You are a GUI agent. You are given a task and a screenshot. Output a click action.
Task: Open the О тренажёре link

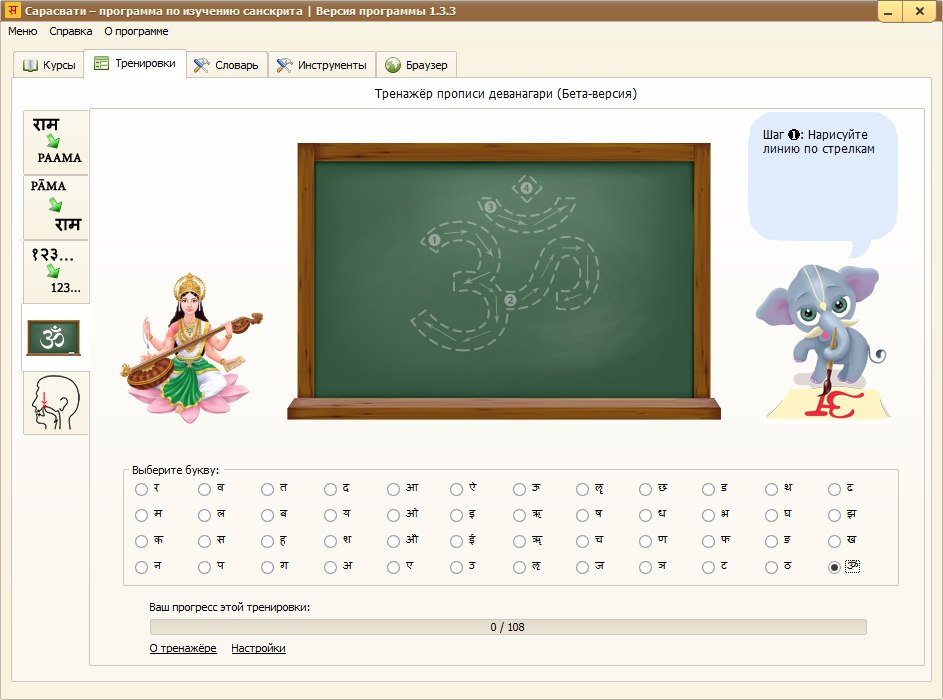click(182, 648)
